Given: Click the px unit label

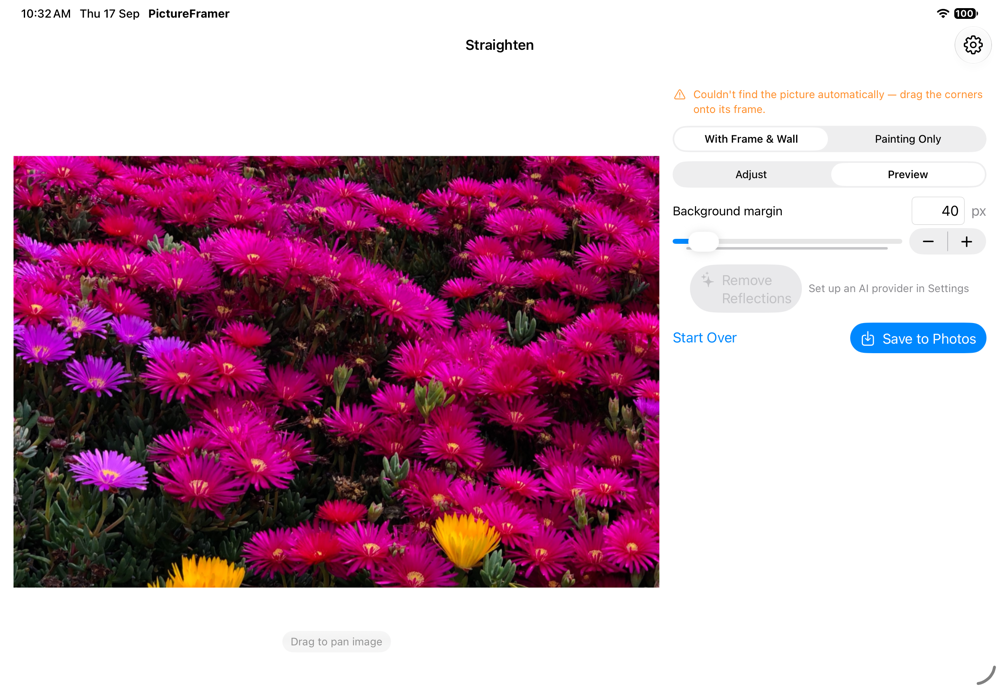Looking at the screenshot, I should click(978, 212).
